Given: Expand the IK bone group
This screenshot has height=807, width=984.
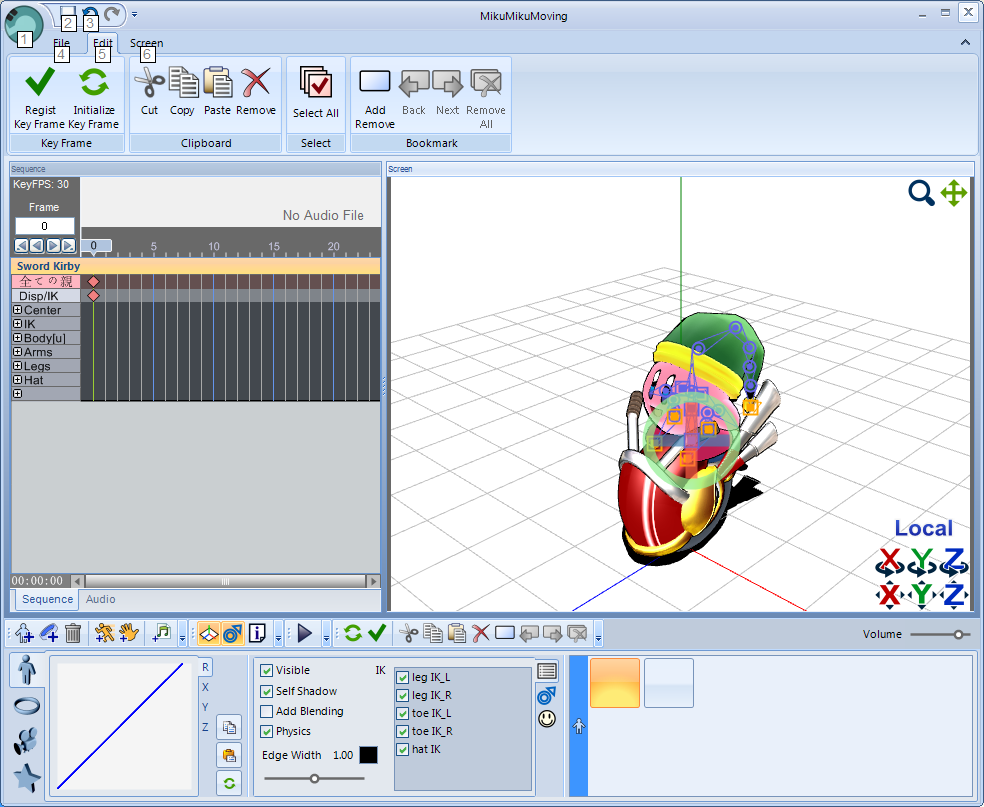Looking at the screenshot, I should point(18,324).
